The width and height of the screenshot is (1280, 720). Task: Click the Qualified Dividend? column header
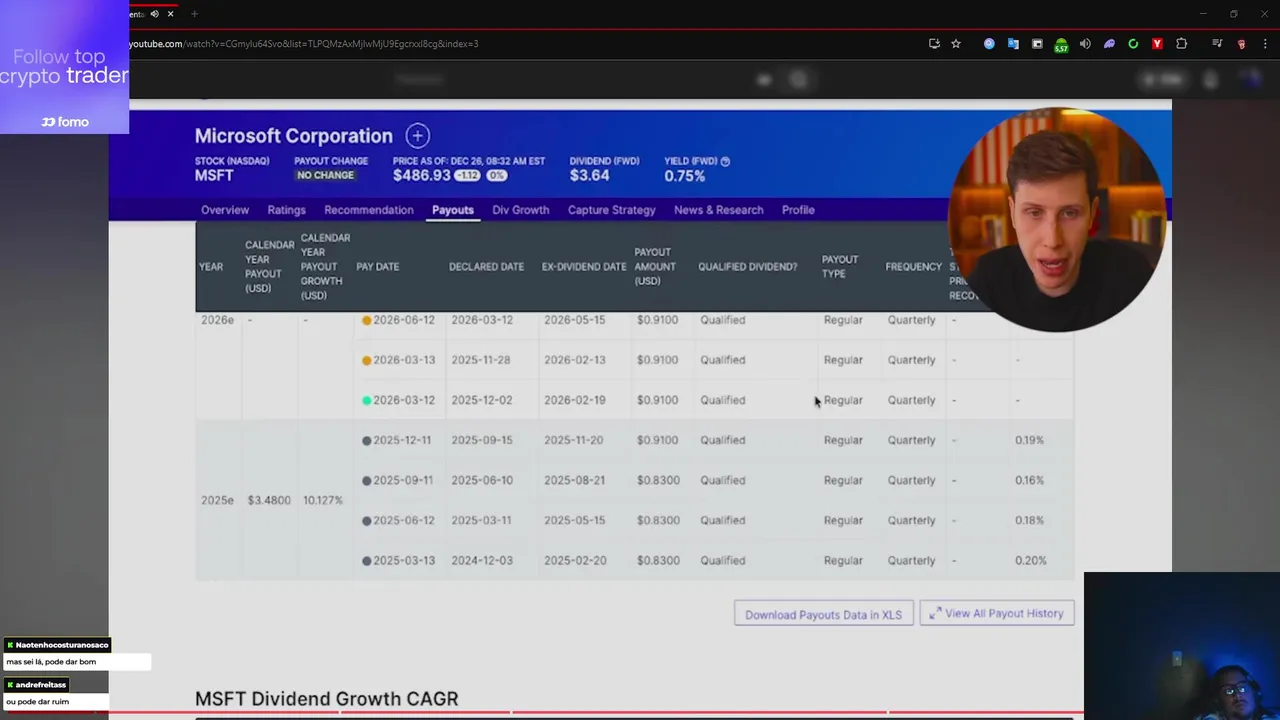click(747, 267)
